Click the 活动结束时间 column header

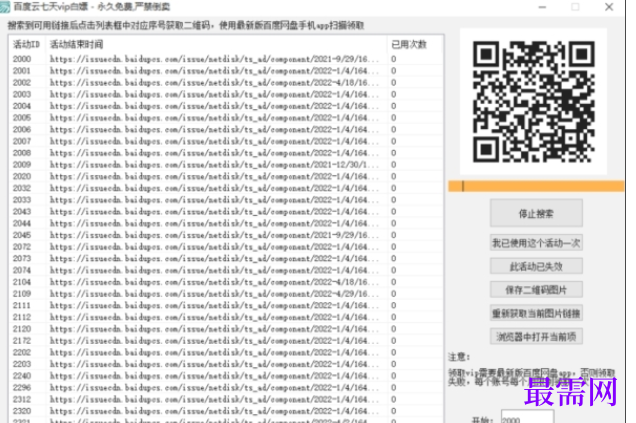pos(216,44)
